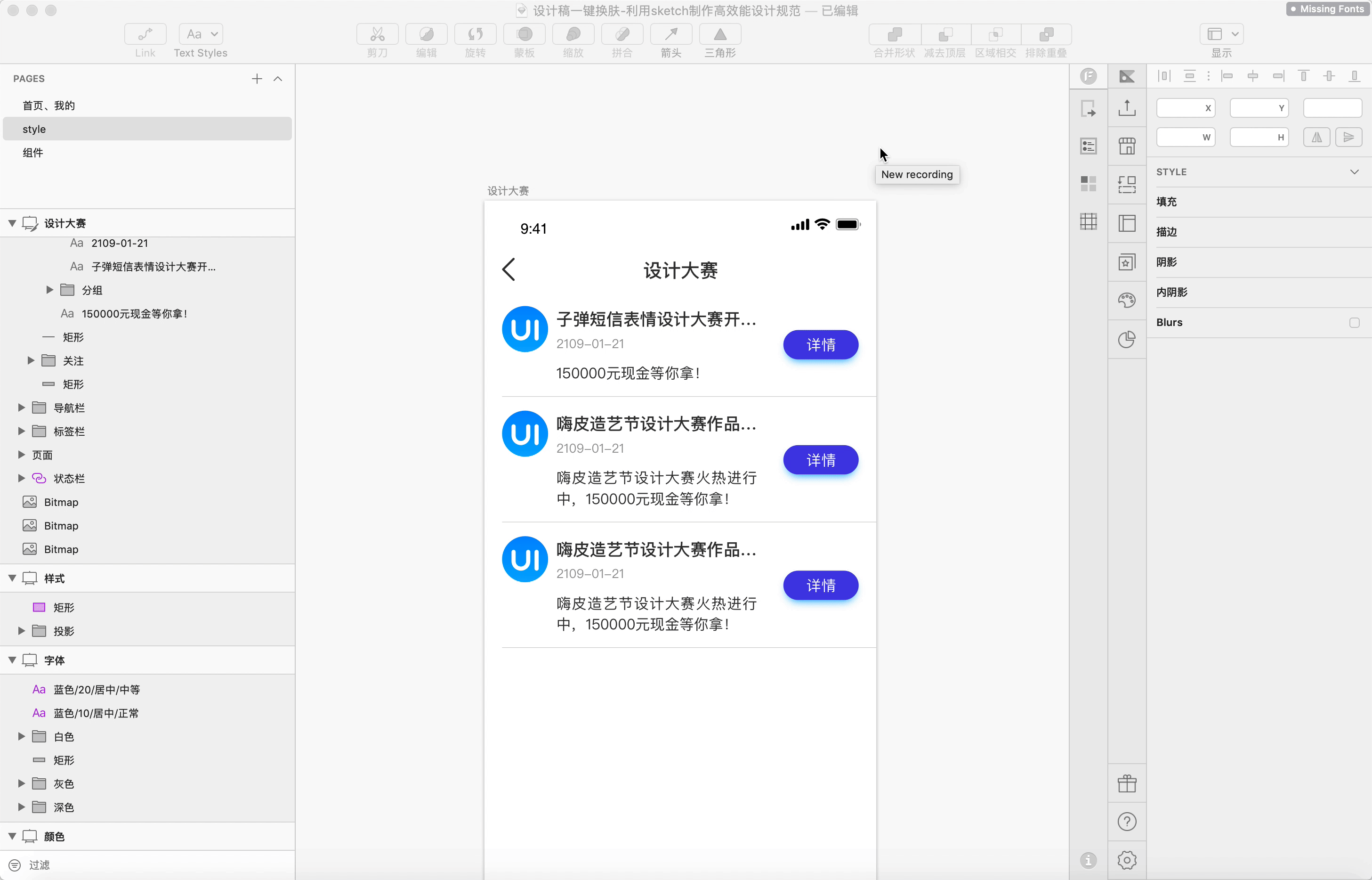Open the color palette plugin icon
This screenshot has width=1372, height=880.
point(1127,301)
